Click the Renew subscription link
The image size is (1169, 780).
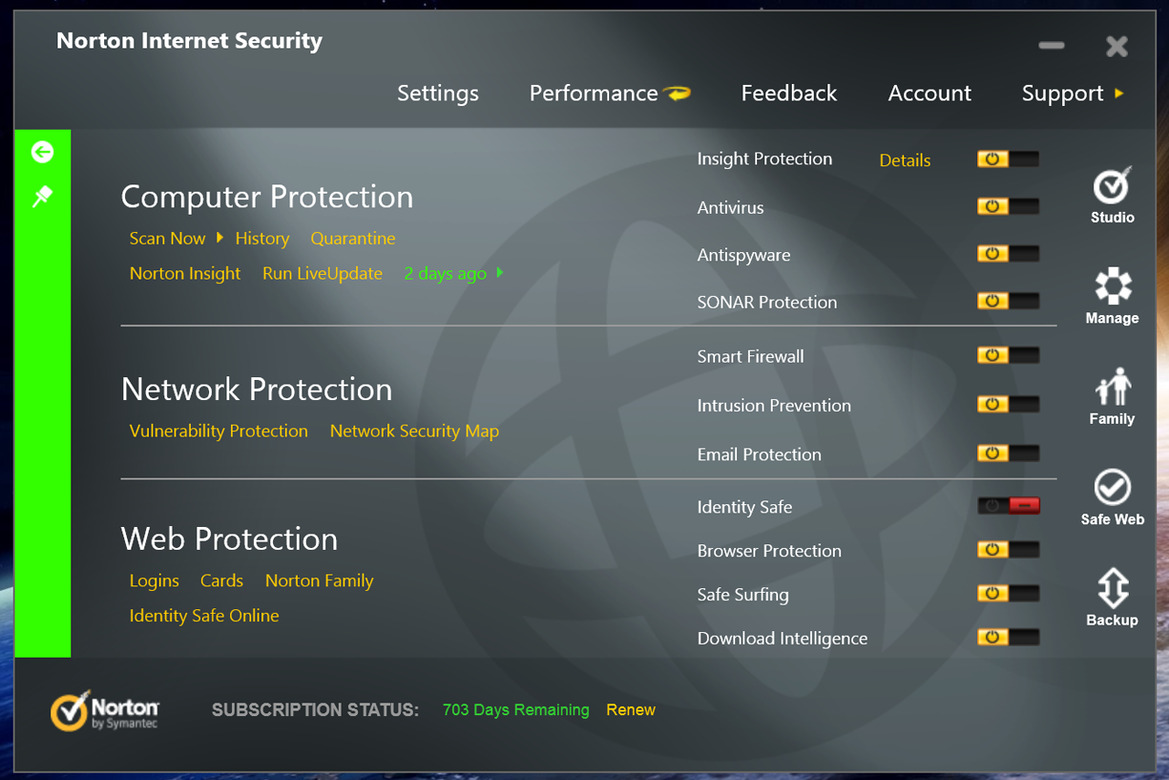[631, 710]
